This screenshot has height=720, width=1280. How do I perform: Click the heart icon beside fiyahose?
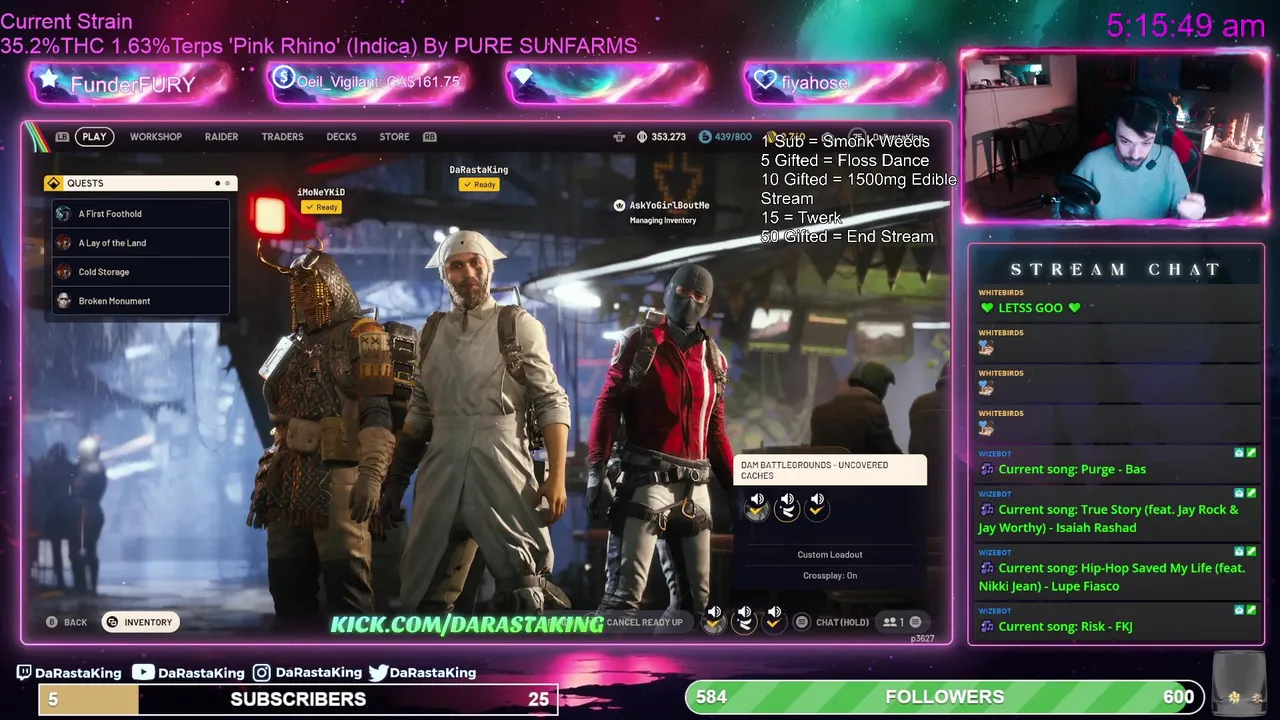(x=766, y=80)
